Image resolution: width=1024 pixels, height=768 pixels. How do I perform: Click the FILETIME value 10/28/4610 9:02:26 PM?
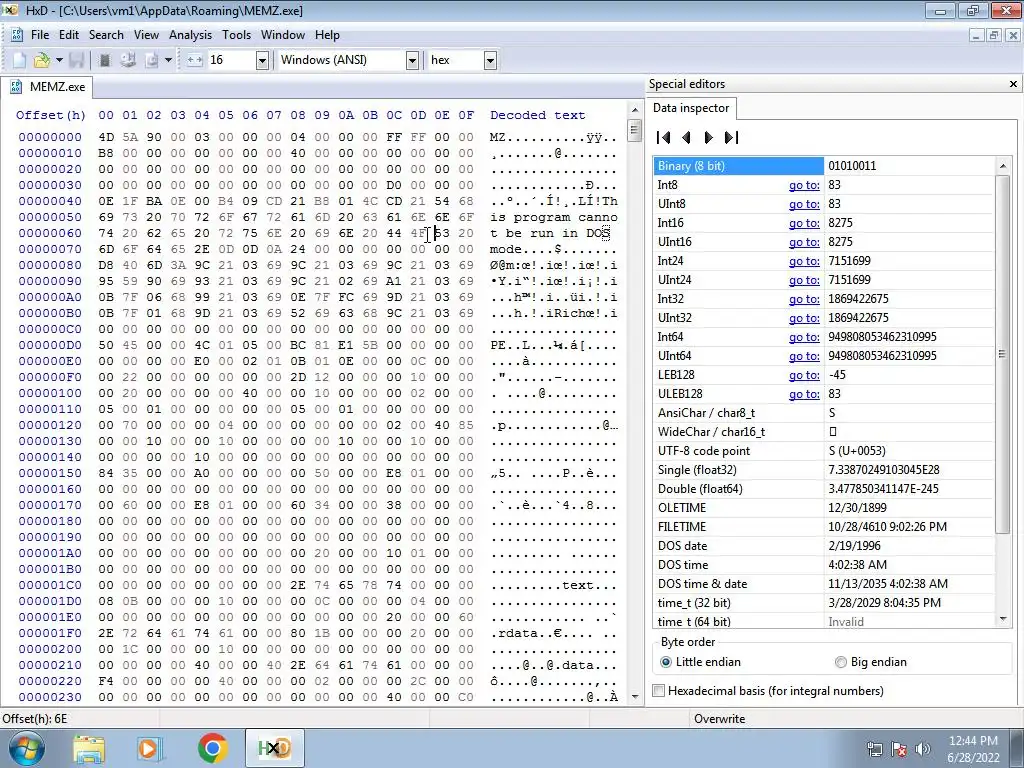tap(888, 527)
